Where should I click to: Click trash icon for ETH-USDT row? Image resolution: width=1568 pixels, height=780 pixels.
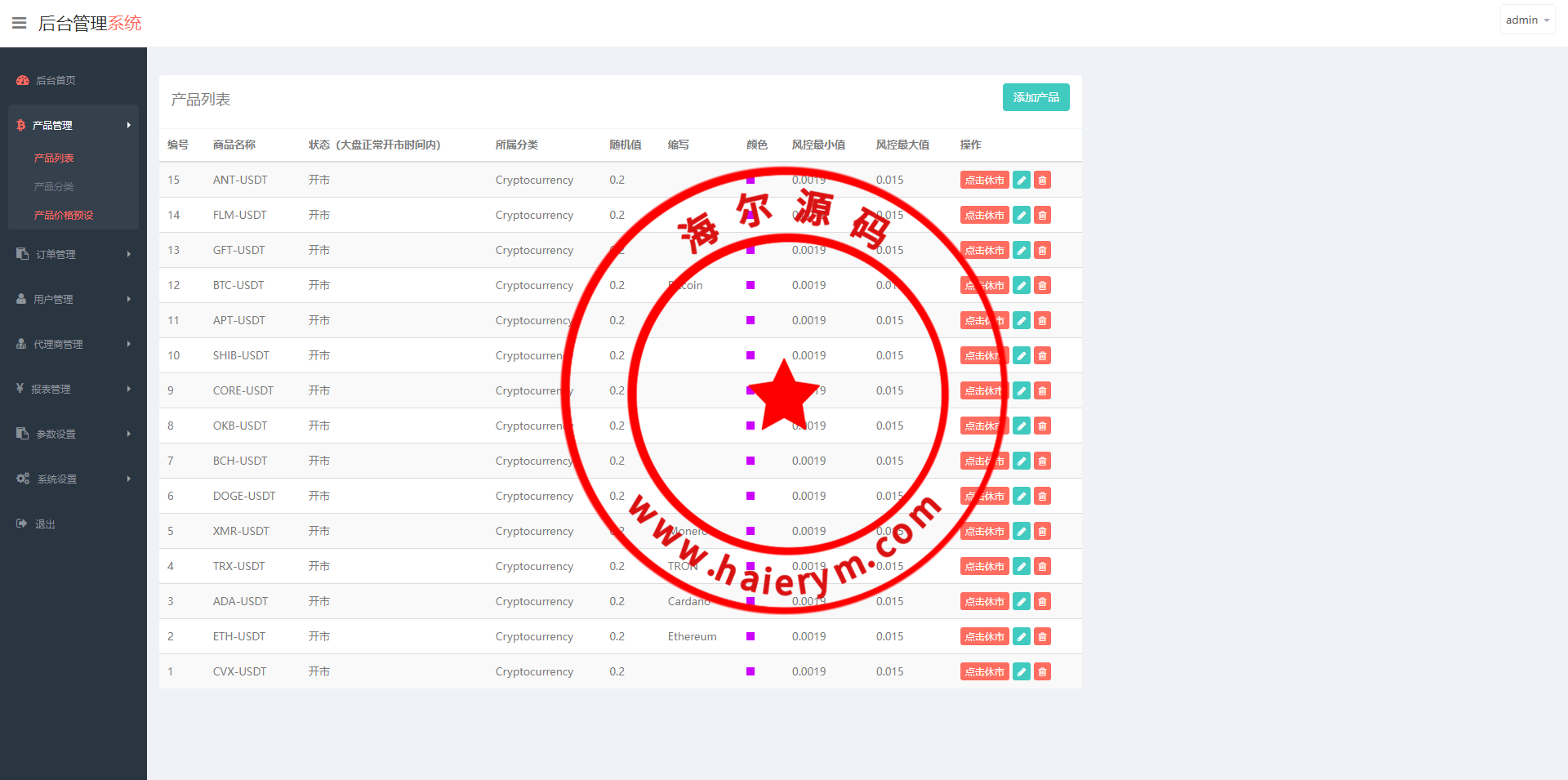click(x=1042, y=636)
